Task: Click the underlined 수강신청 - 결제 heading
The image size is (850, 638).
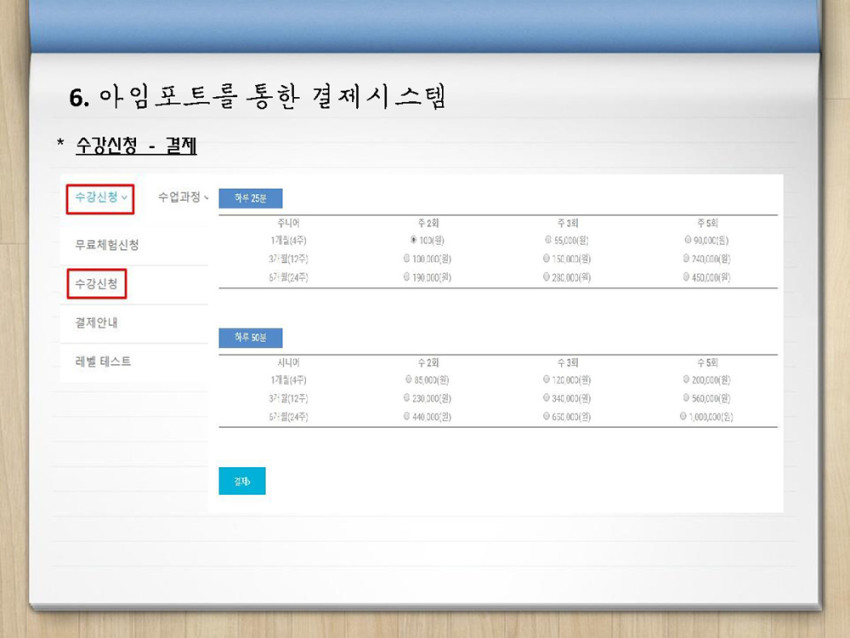Action: pyautogui.click(x=136, y=145)
